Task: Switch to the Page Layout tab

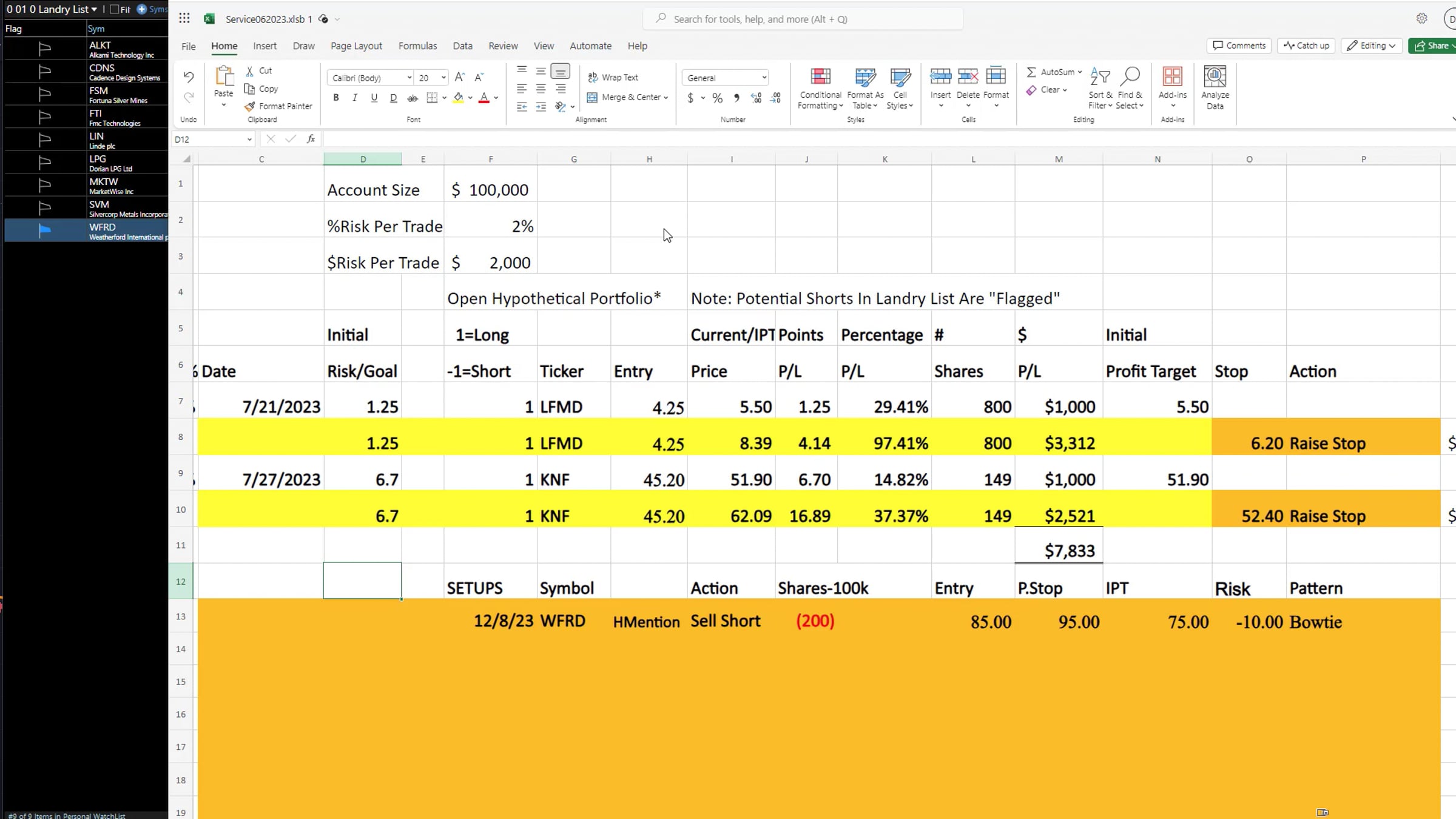Action: pyautogui.click(x=356, y=45)
